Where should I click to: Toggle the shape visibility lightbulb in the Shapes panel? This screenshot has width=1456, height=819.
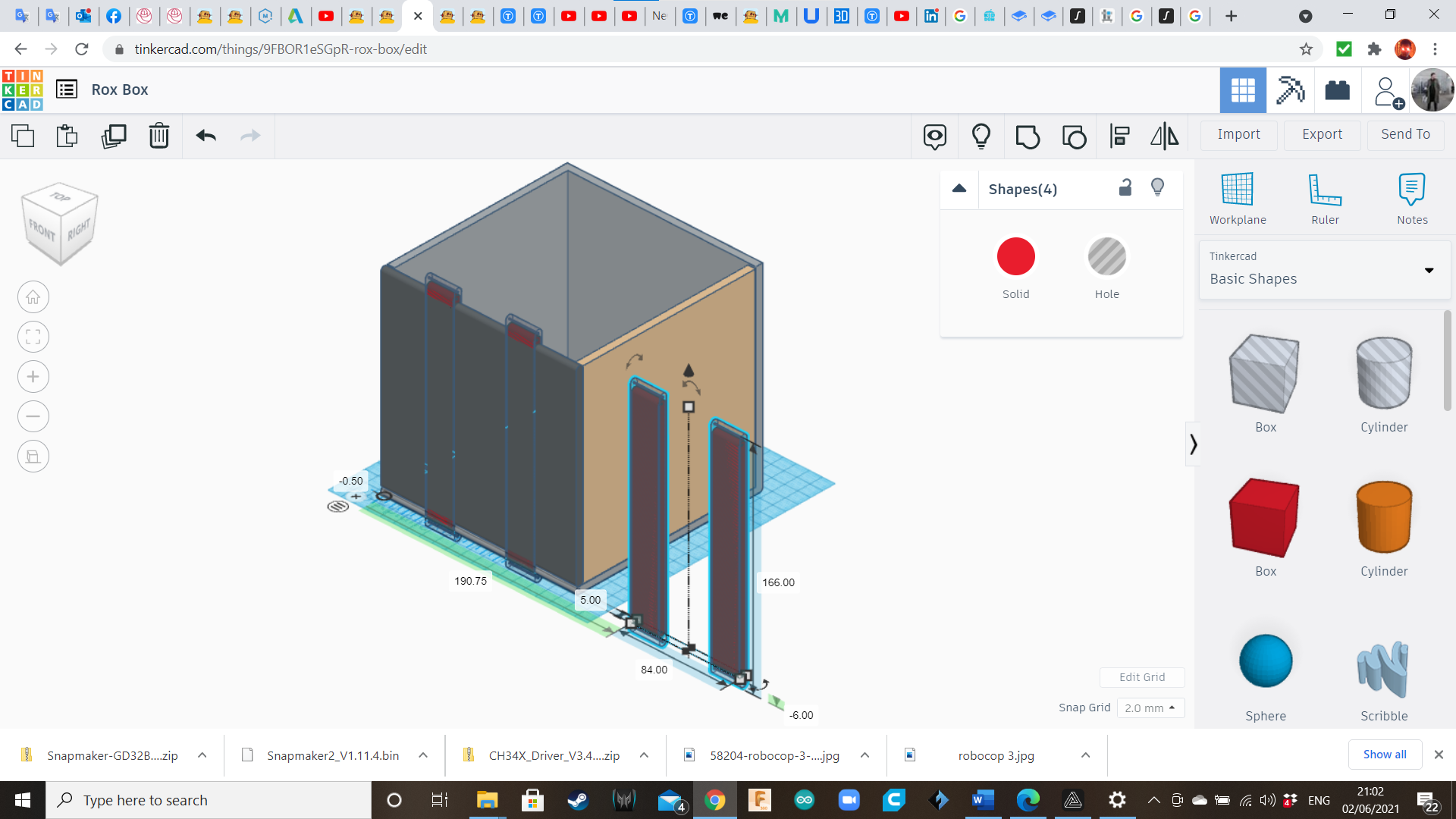1157,188
